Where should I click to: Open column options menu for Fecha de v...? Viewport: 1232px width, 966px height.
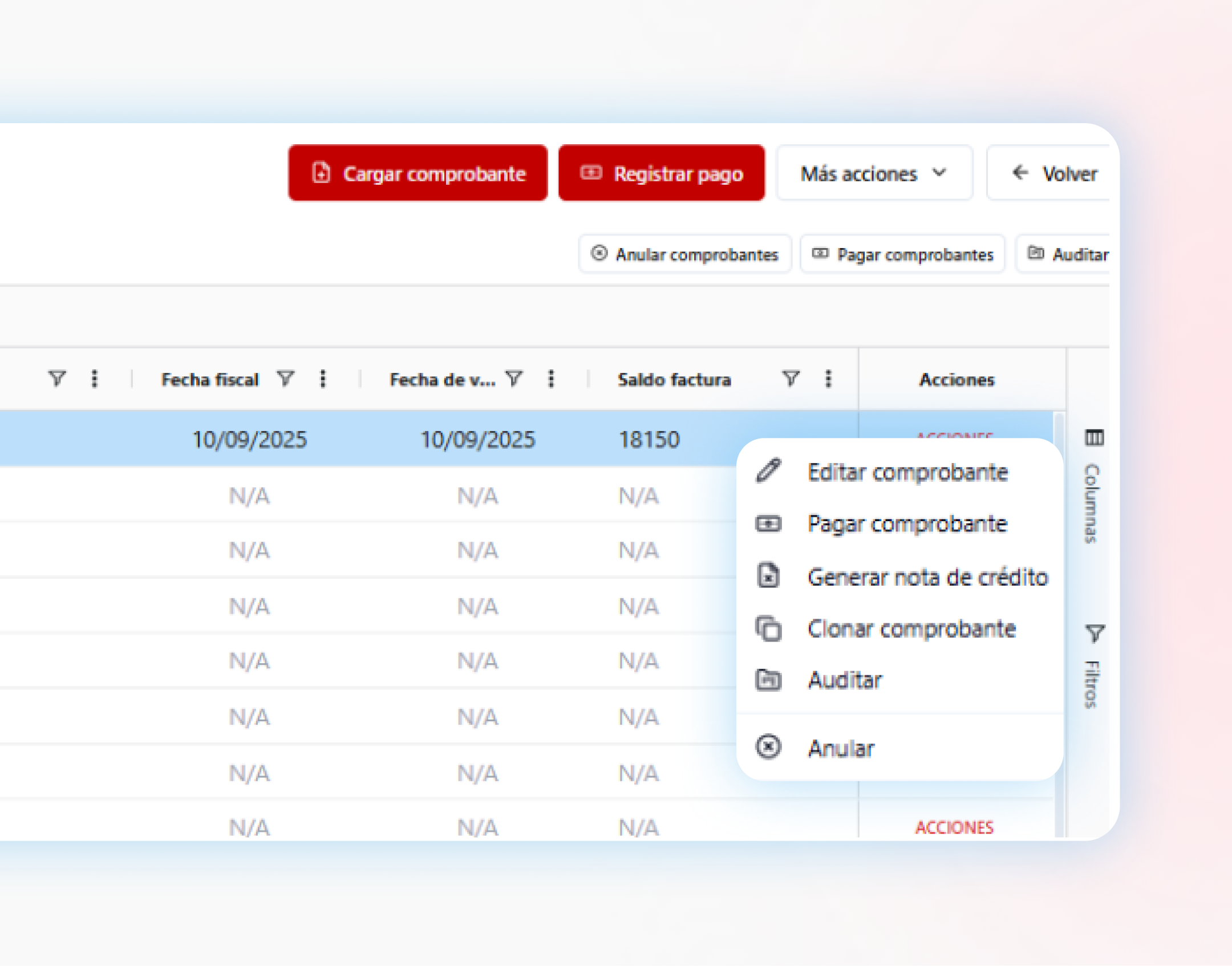pyautogui.click(x=551, y=379)
